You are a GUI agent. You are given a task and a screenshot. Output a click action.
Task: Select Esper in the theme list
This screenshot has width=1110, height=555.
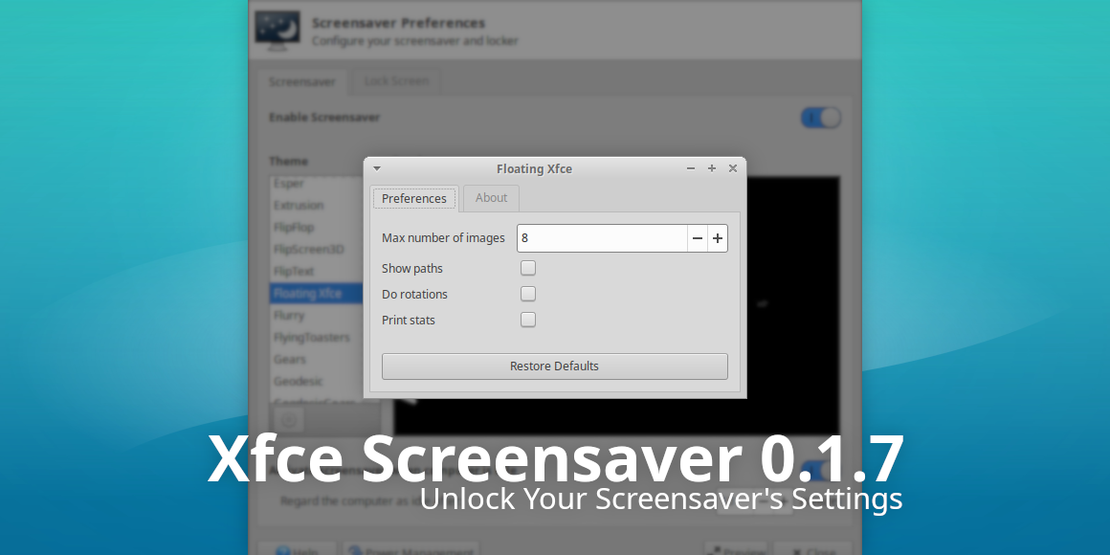316,183
